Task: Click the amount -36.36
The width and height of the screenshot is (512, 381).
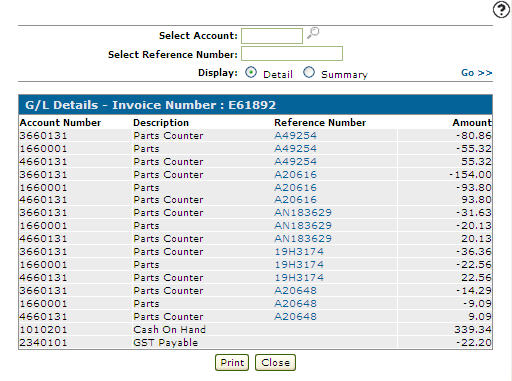Action: pos(474,251)
